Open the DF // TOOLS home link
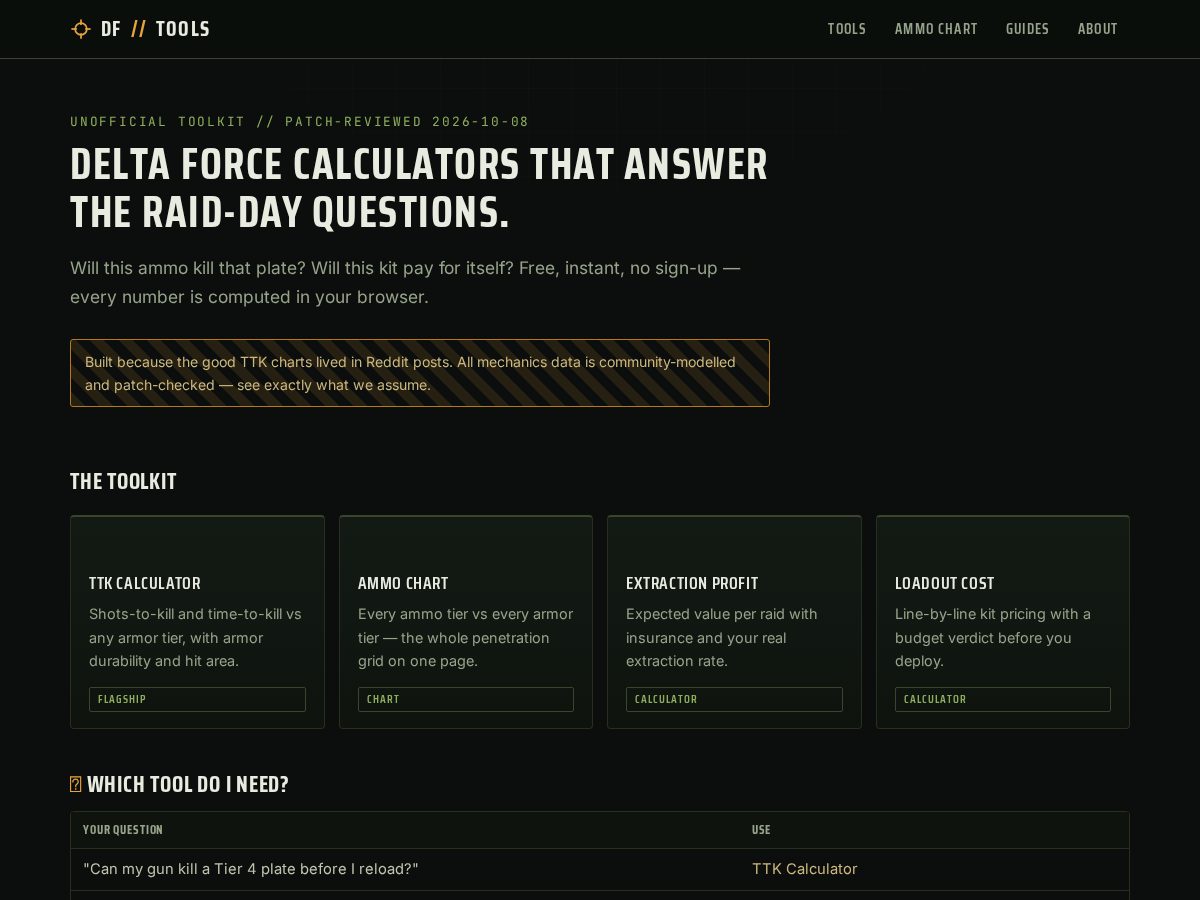This screenshot has height=900, width=1200. click(140, 29)
